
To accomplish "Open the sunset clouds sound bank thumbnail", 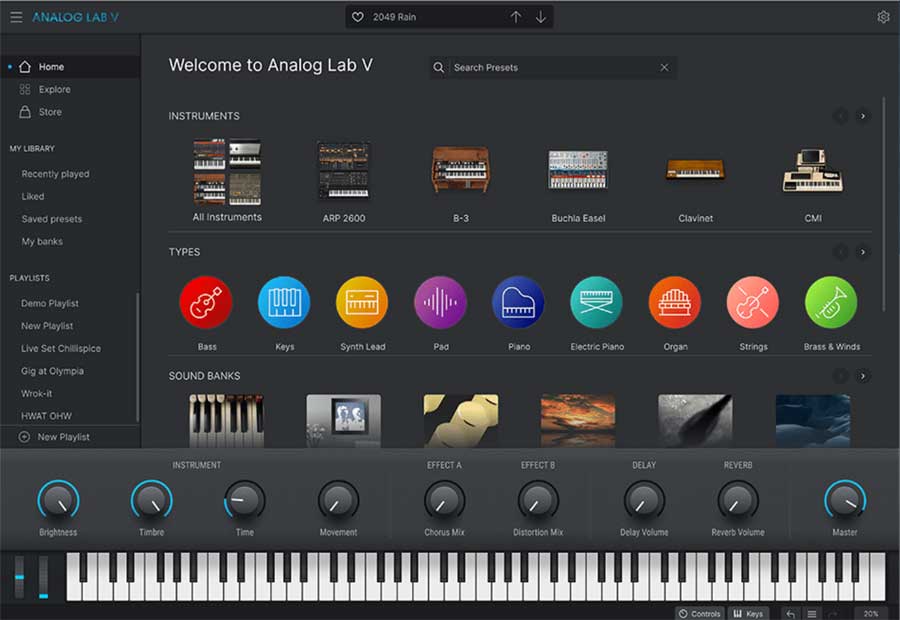I will (x=578, y=420).
